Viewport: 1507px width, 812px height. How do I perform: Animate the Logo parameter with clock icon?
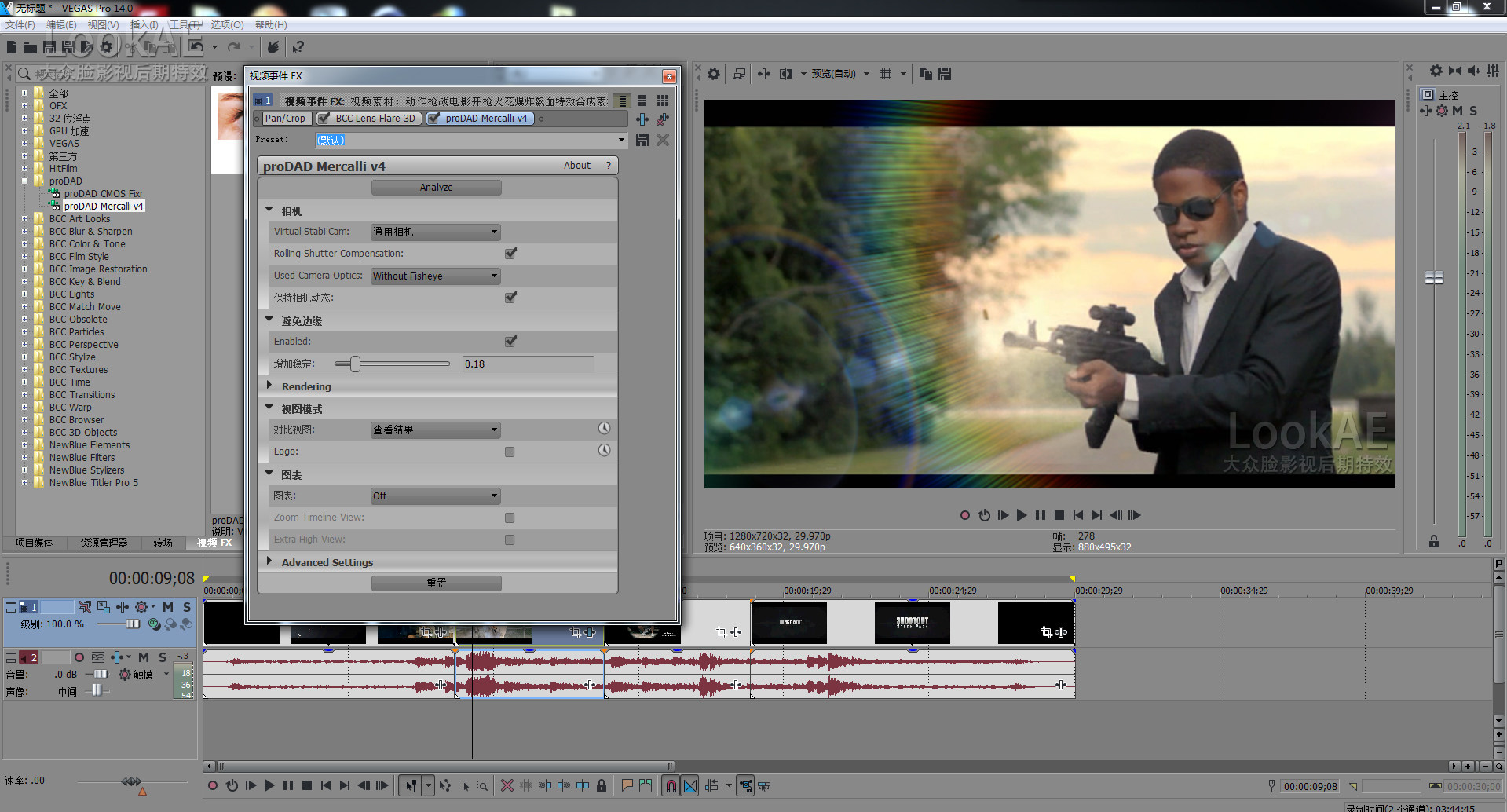coord(604,451)
